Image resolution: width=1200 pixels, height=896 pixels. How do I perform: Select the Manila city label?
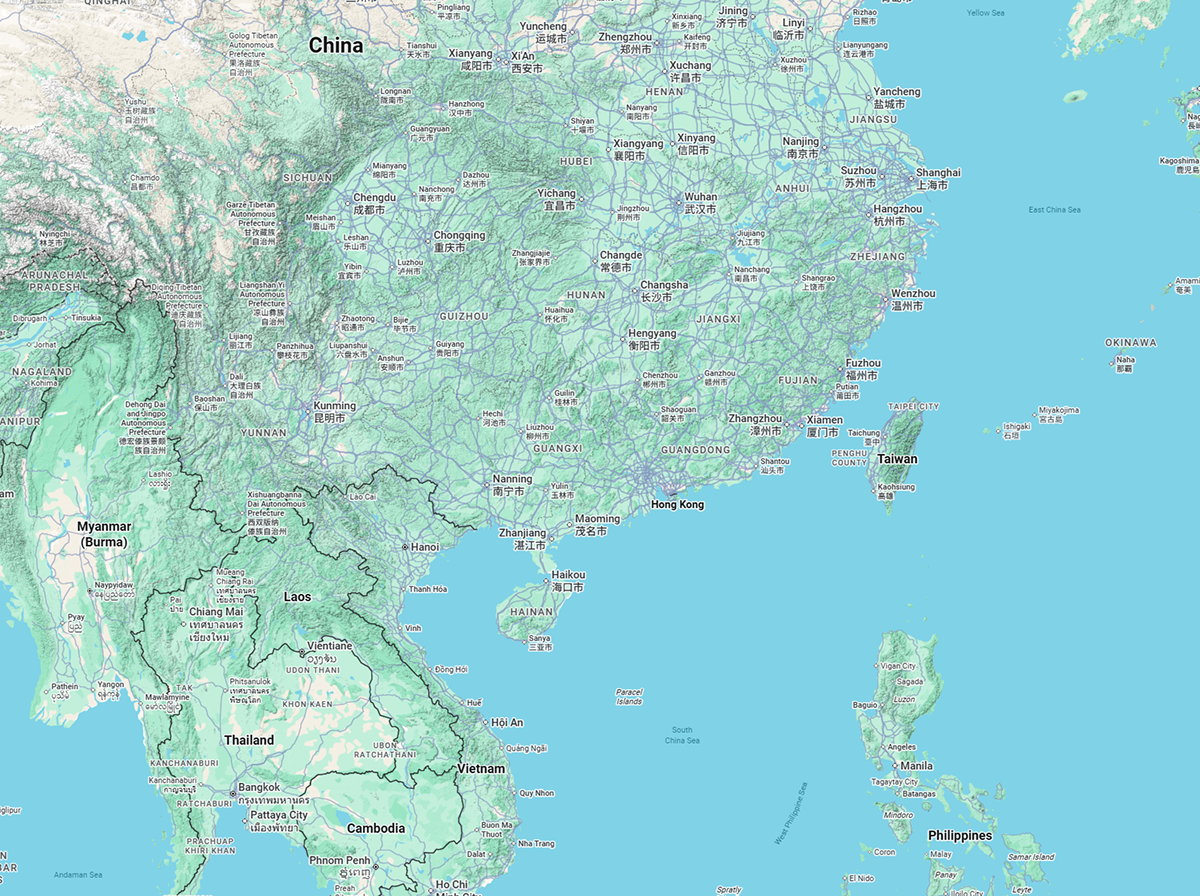click(x=916, y=766)
